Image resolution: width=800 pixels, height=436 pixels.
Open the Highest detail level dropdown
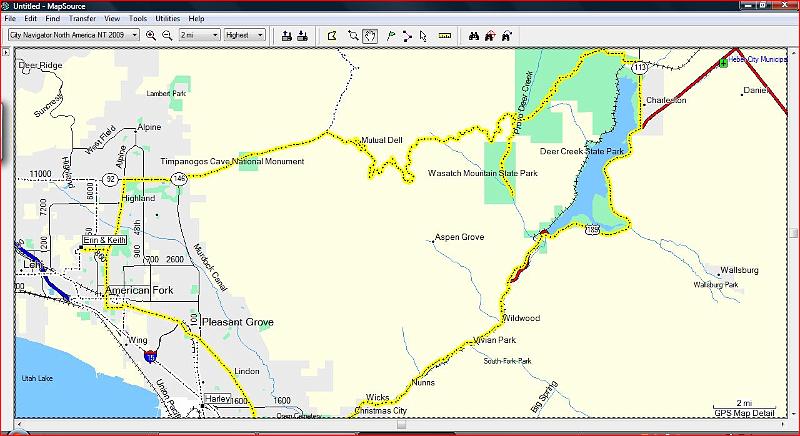coord(245,35)
